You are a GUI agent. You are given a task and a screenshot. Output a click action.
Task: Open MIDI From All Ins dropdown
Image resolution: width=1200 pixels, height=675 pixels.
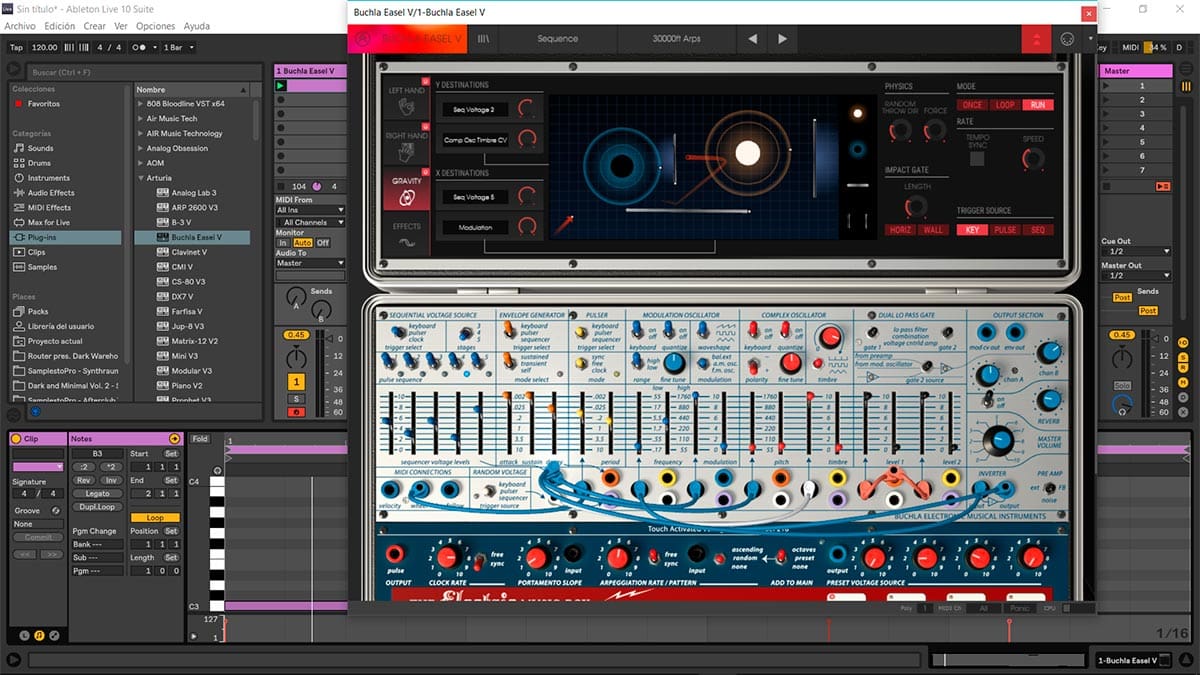point(311,210)
